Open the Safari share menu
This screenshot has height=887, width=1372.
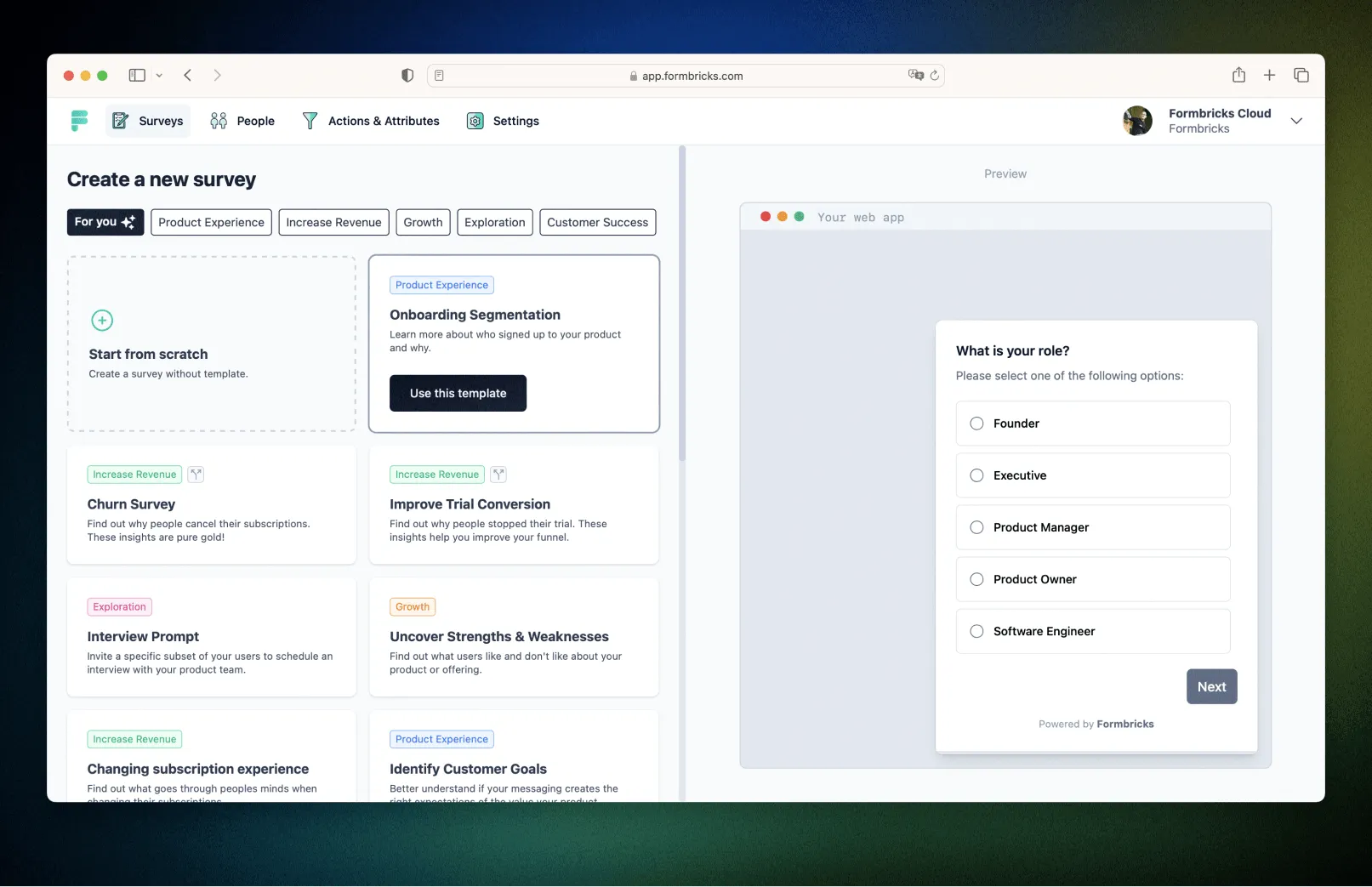tap(1238, 75)
